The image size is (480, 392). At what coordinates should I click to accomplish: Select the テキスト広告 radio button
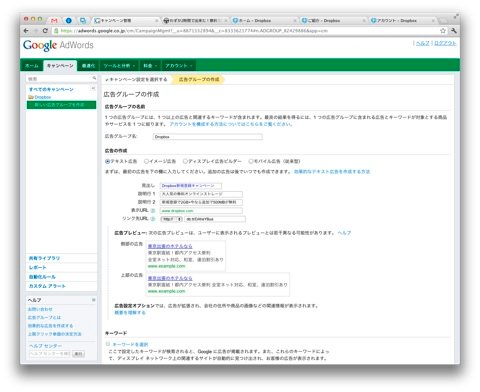point(108,161)
